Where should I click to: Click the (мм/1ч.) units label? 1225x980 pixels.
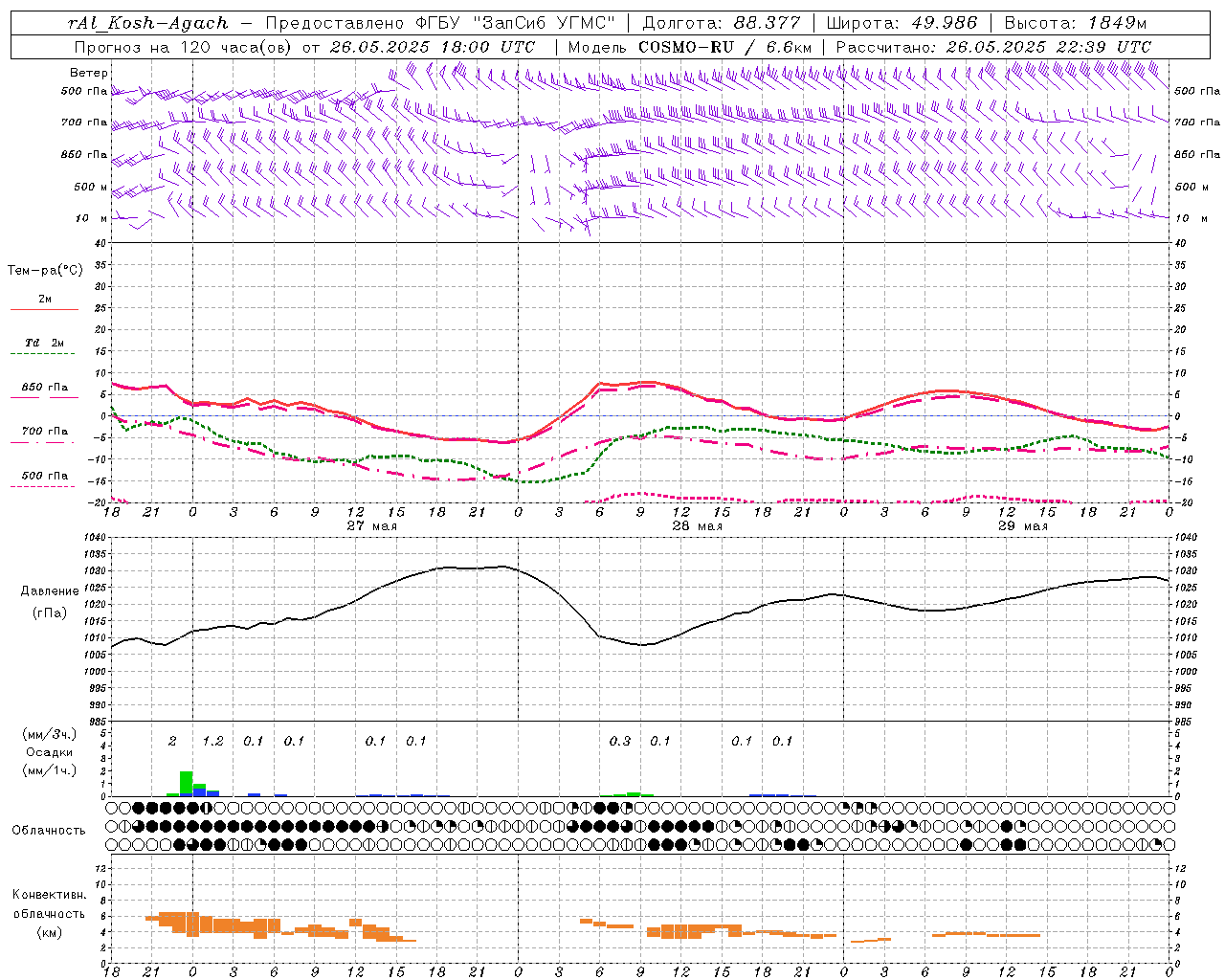[49, 770]
